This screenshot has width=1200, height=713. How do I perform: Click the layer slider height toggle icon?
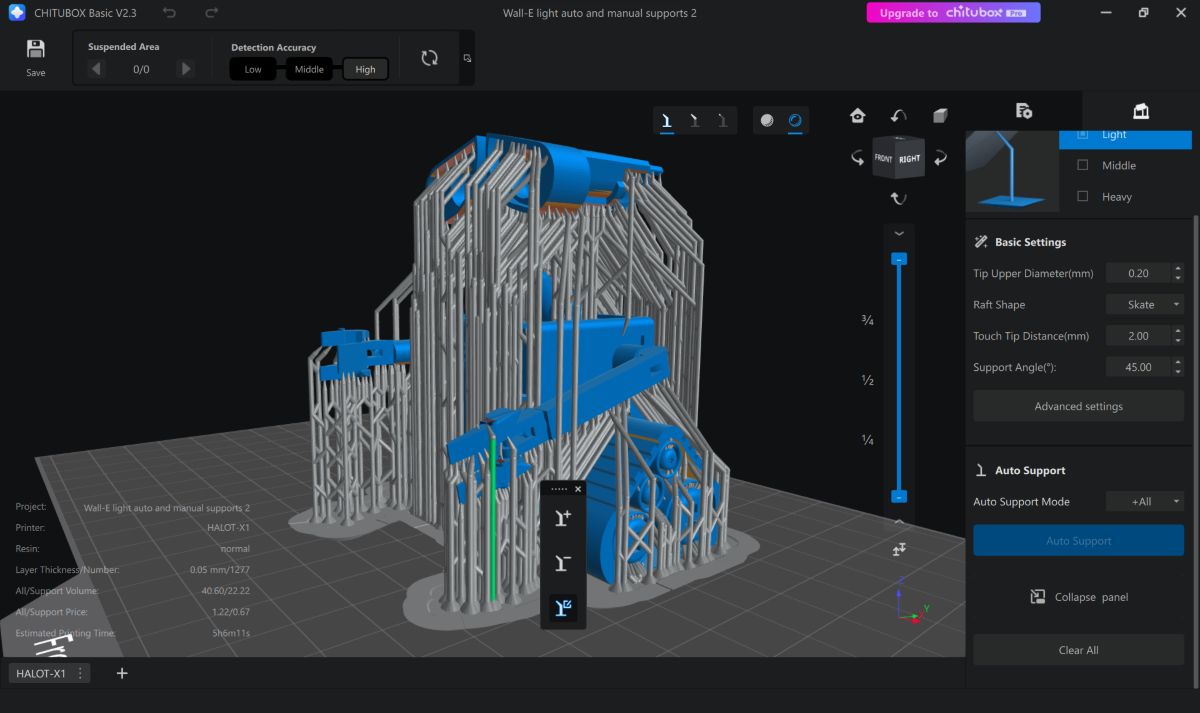point(898,549)
